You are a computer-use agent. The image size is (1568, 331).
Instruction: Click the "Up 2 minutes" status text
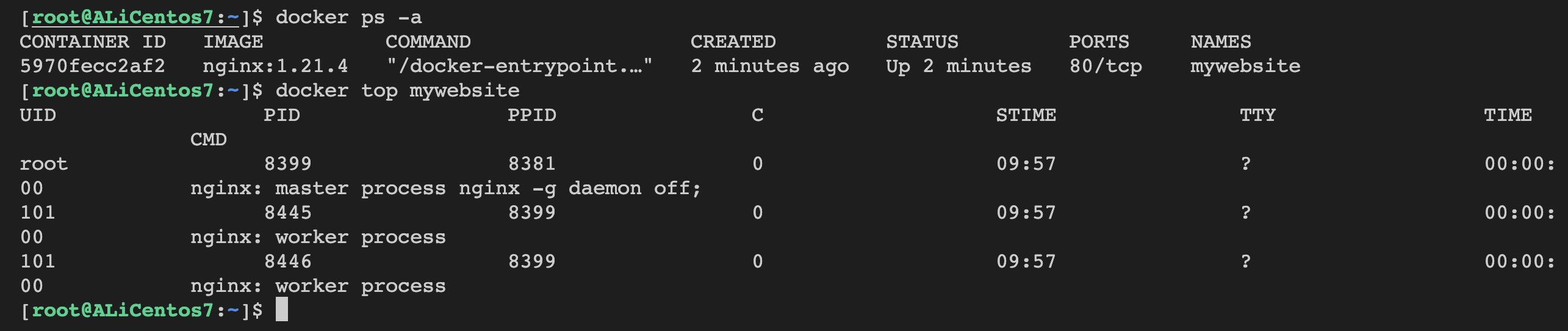click(x=958, y=66)
